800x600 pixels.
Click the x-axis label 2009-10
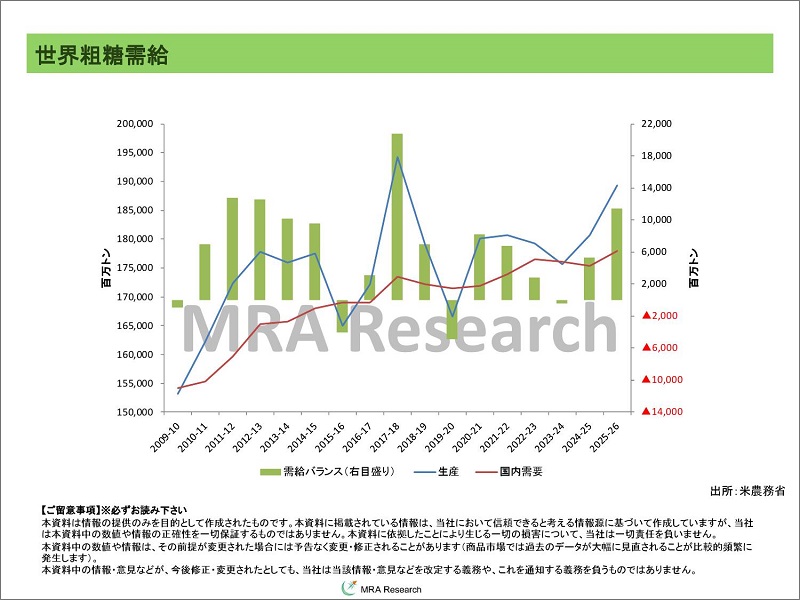tap(165, 437)
